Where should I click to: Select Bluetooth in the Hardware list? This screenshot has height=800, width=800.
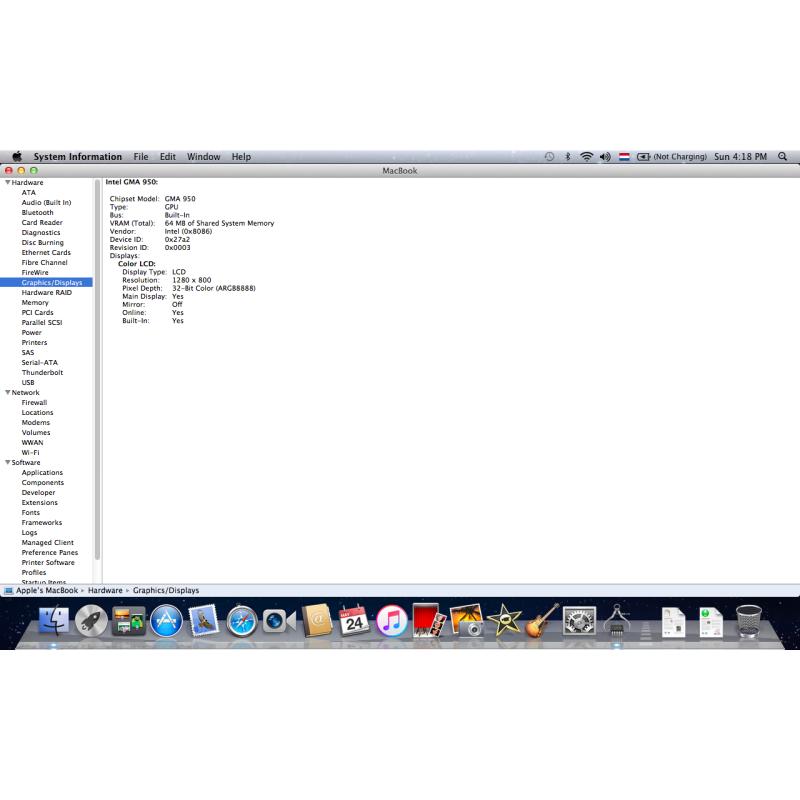coord(37,212)
